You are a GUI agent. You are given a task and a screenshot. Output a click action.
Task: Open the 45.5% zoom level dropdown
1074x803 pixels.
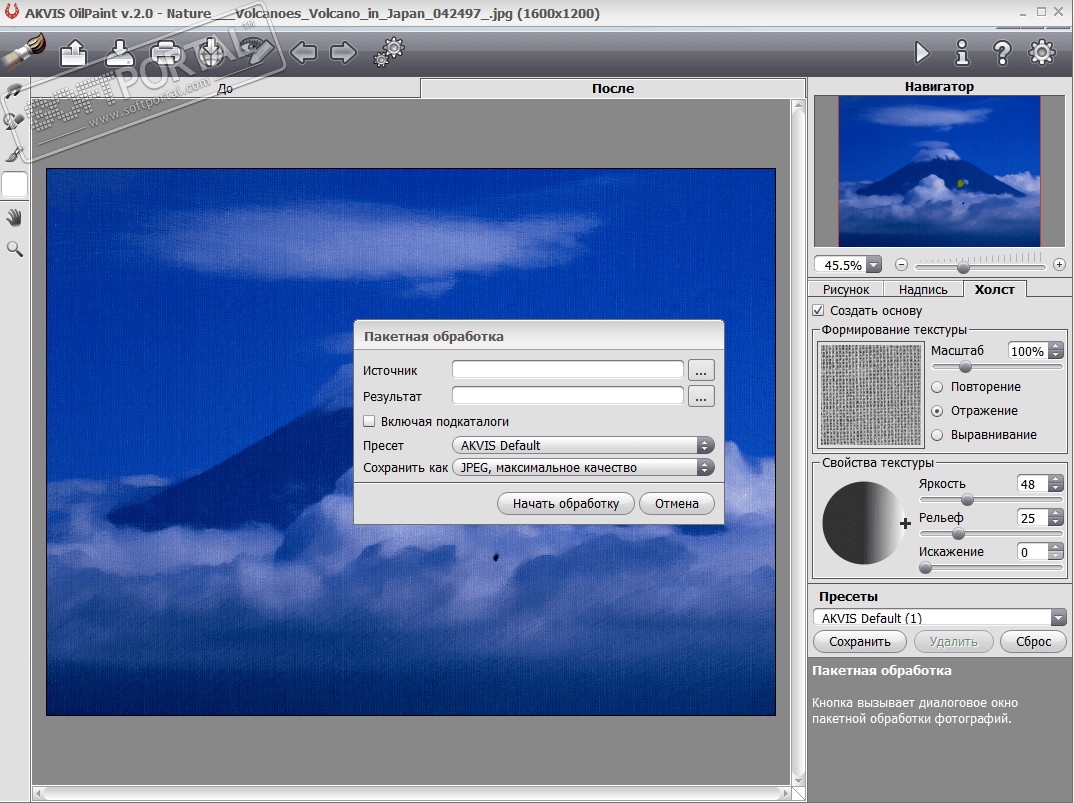point(873,265)
